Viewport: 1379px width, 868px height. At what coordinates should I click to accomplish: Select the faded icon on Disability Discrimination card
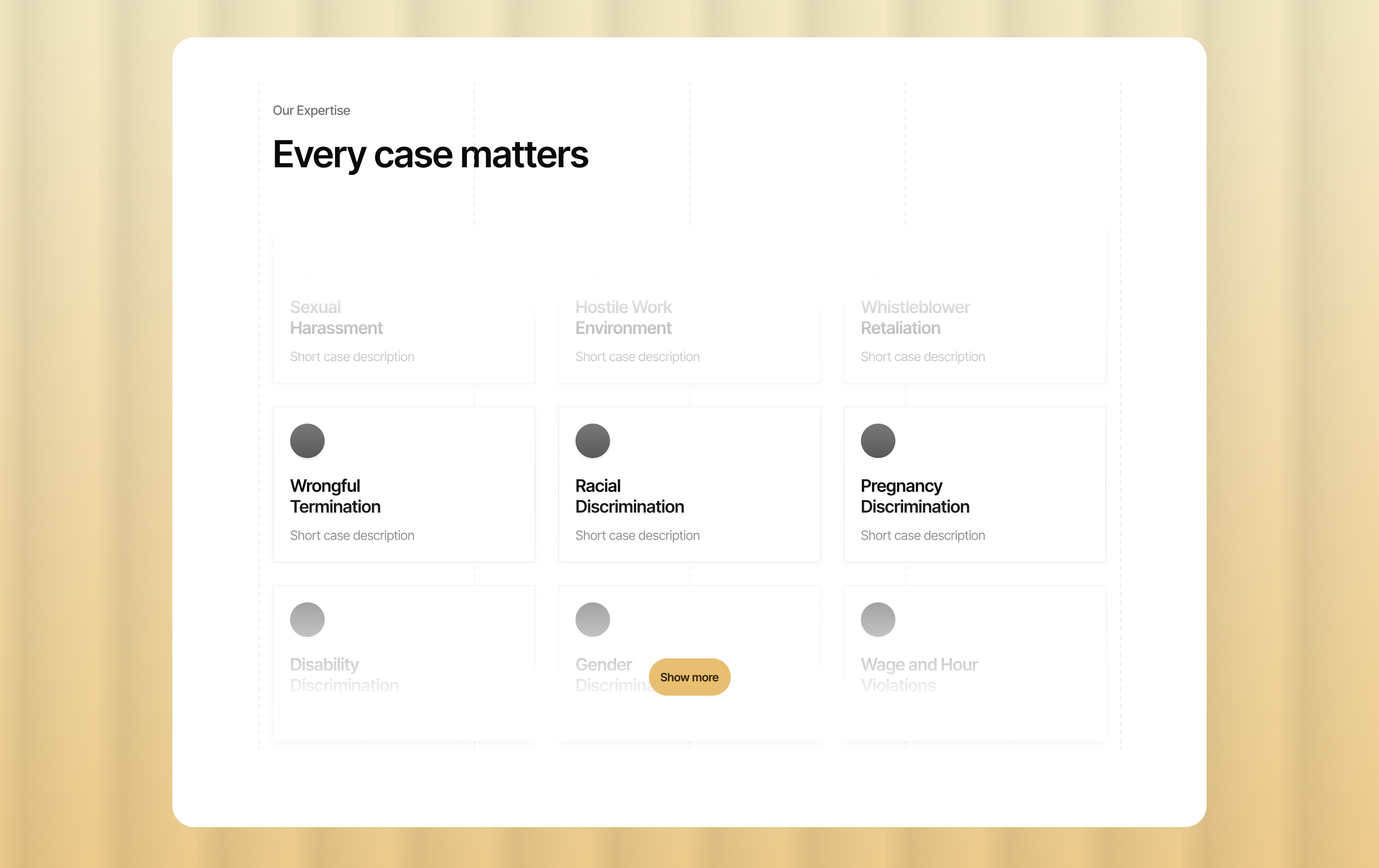click(307, 620)
